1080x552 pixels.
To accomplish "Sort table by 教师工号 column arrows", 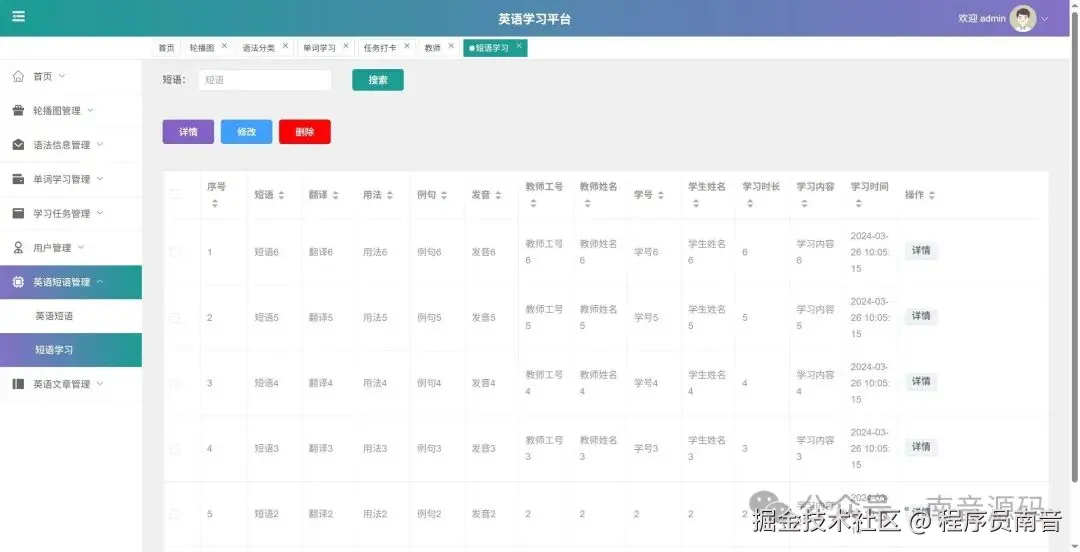I will pos(533,204).
